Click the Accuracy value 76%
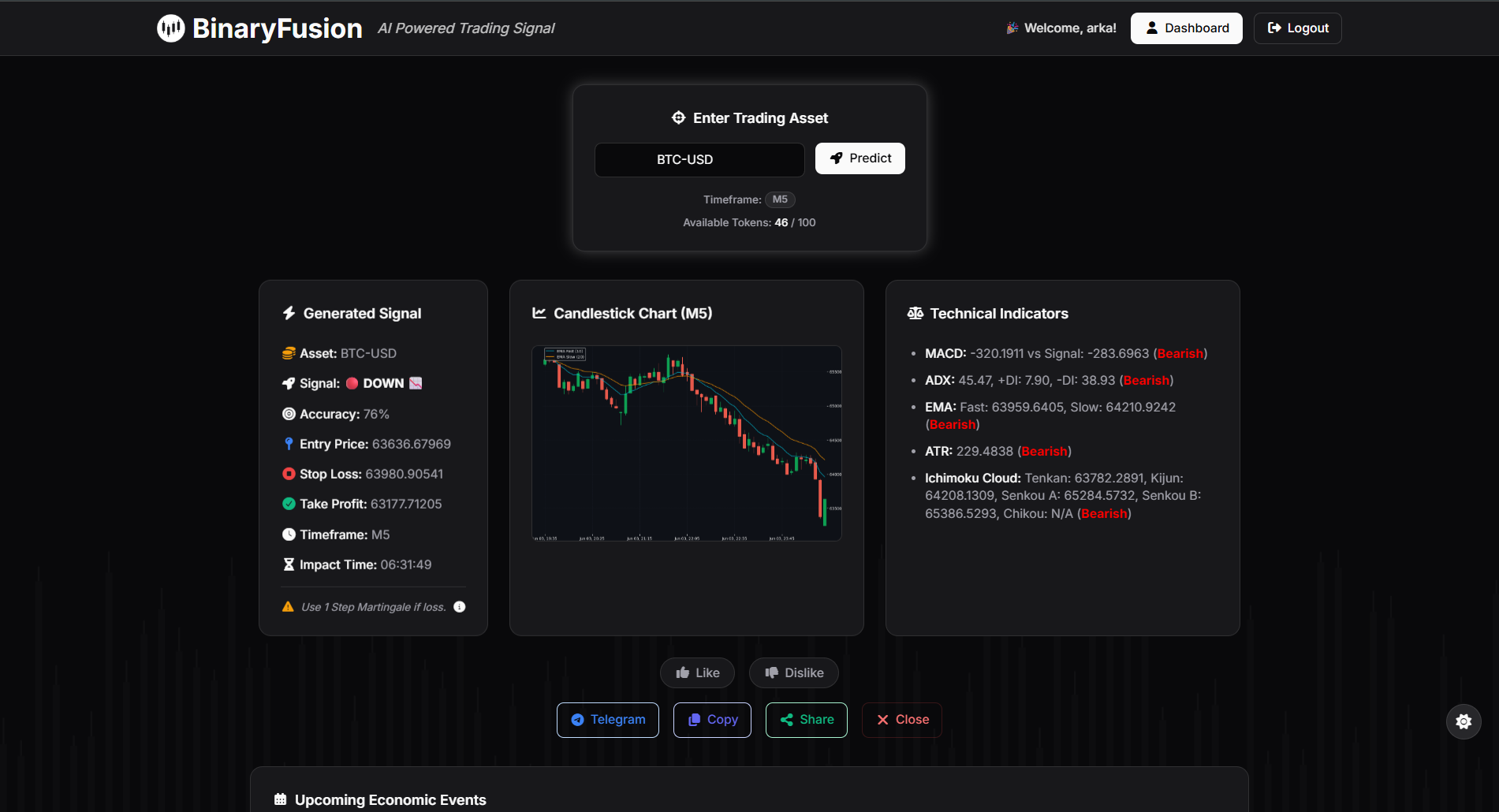 [x=376, y=414]
